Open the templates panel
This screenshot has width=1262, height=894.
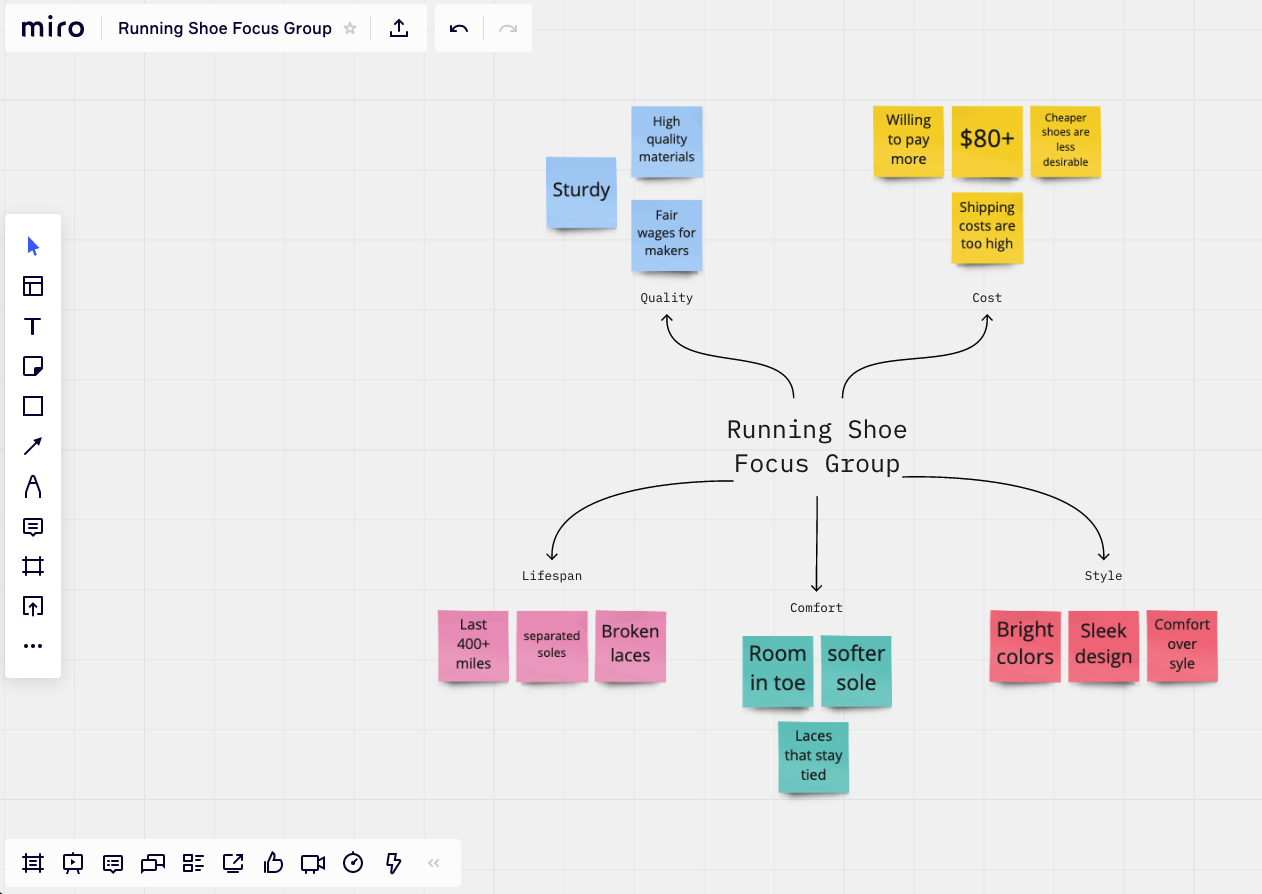[x=33, y=286]
